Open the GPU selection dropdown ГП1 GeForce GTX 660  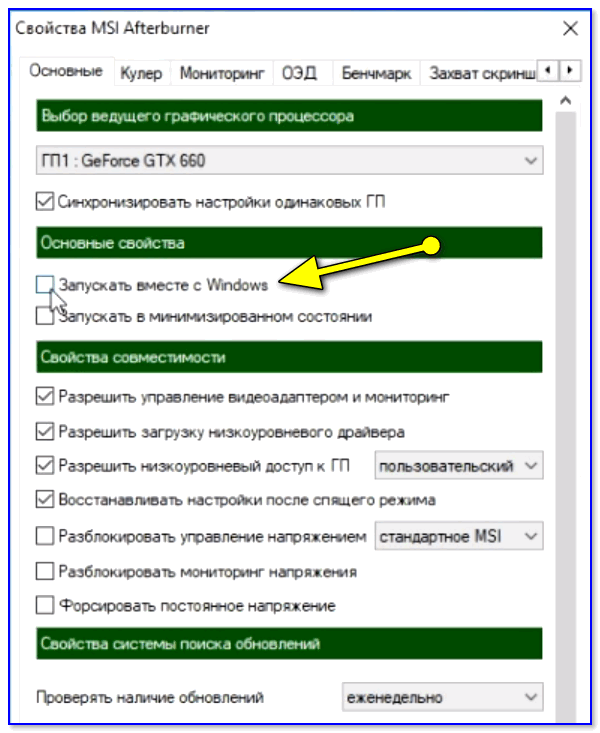click(x=289, y=160)
